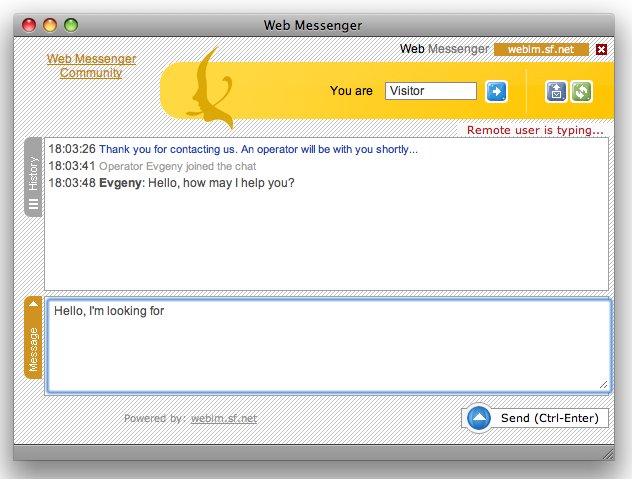
Task: Click the orange webim.sf.net badge
Action: point(540,49)
